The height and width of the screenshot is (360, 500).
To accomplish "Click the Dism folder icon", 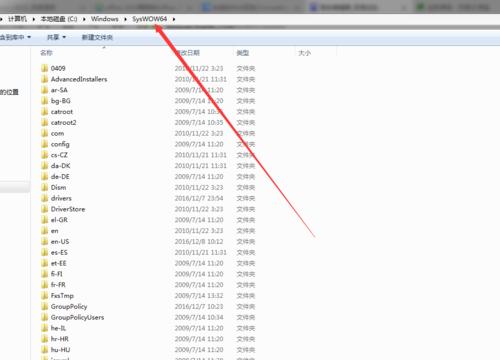I will [44, 187].
